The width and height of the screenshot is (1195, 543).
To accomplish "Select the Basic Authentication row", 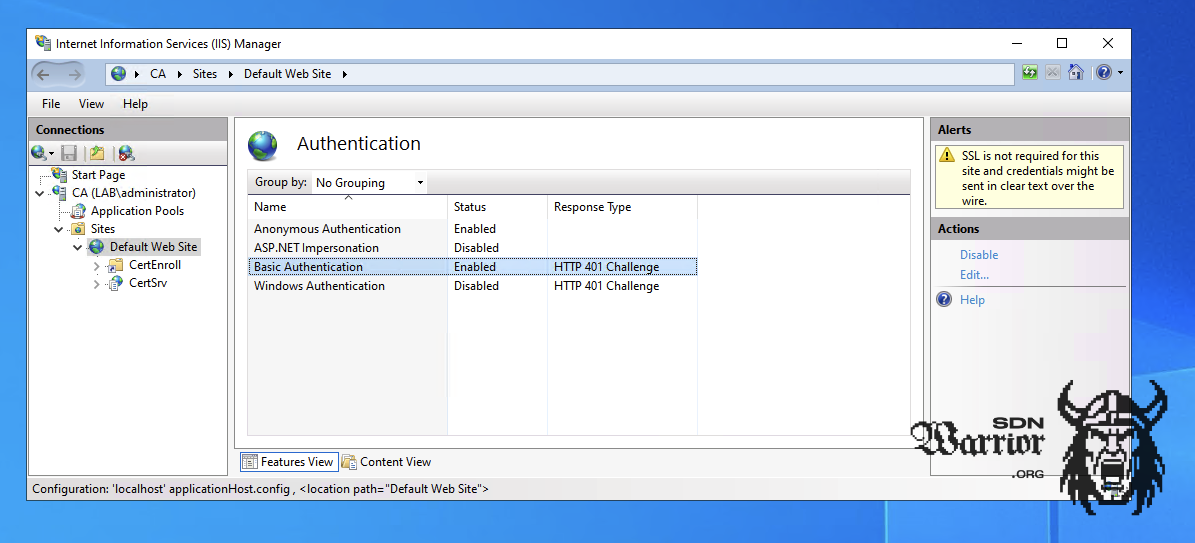I will click(x=473, y=267).
